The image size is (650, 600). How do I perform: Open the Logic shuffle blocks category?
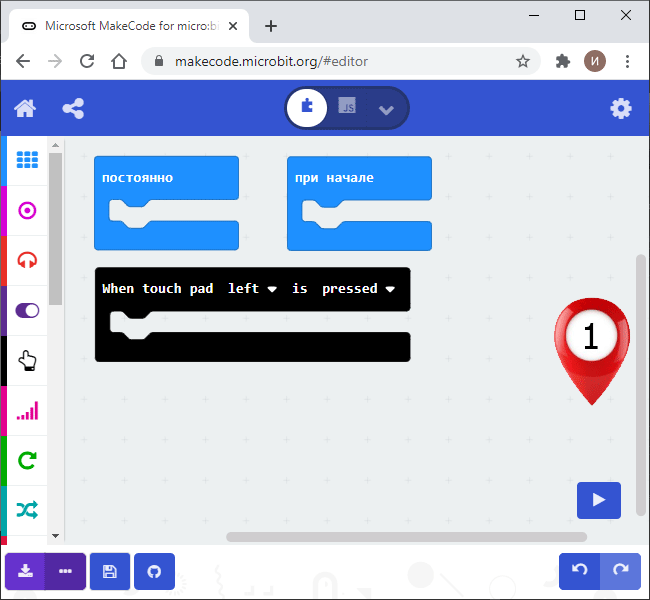(27, 510)
